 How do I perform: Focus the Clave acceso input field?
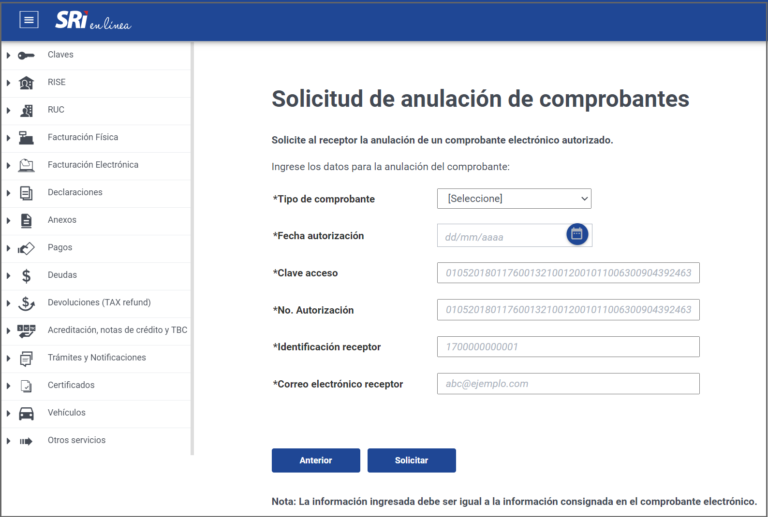(x=568, y=273)
